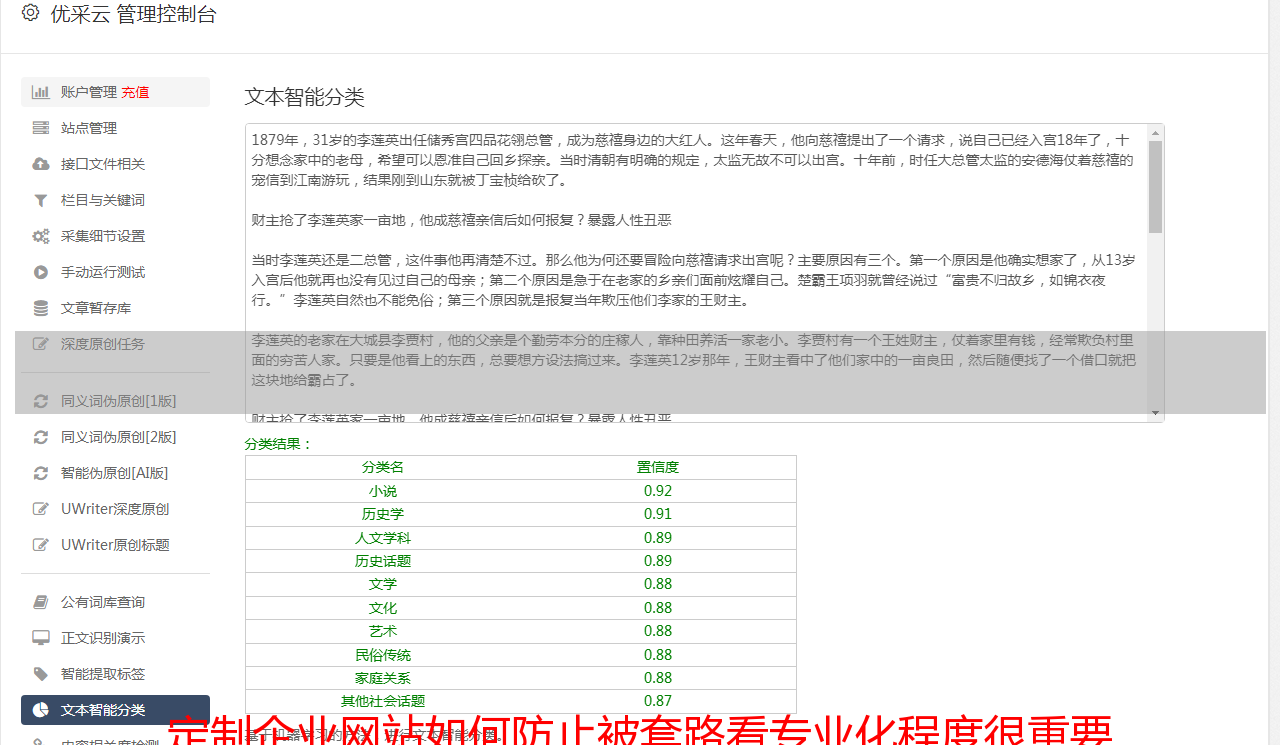Click the 其他社会话题 category row
The image size is (1280, 745).
[521, 701]
